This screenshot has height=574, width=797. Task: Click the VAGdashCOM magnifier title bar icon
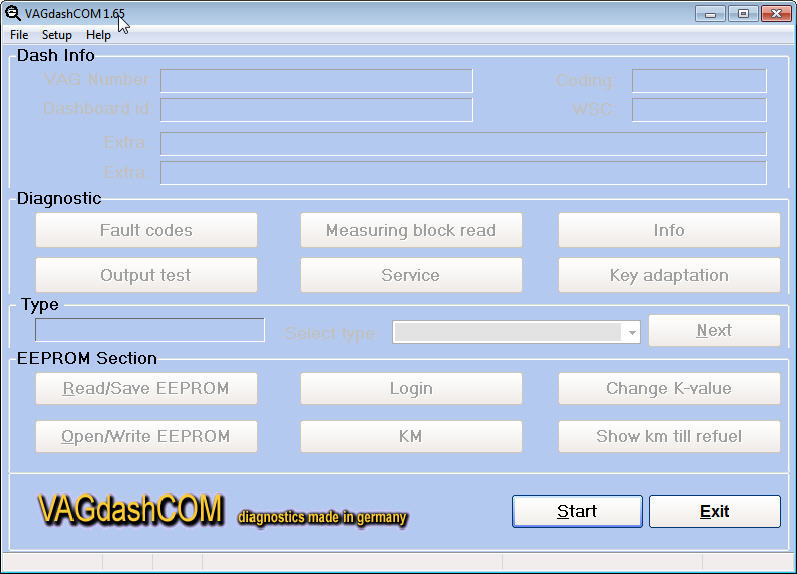click(x=13, y=13)
